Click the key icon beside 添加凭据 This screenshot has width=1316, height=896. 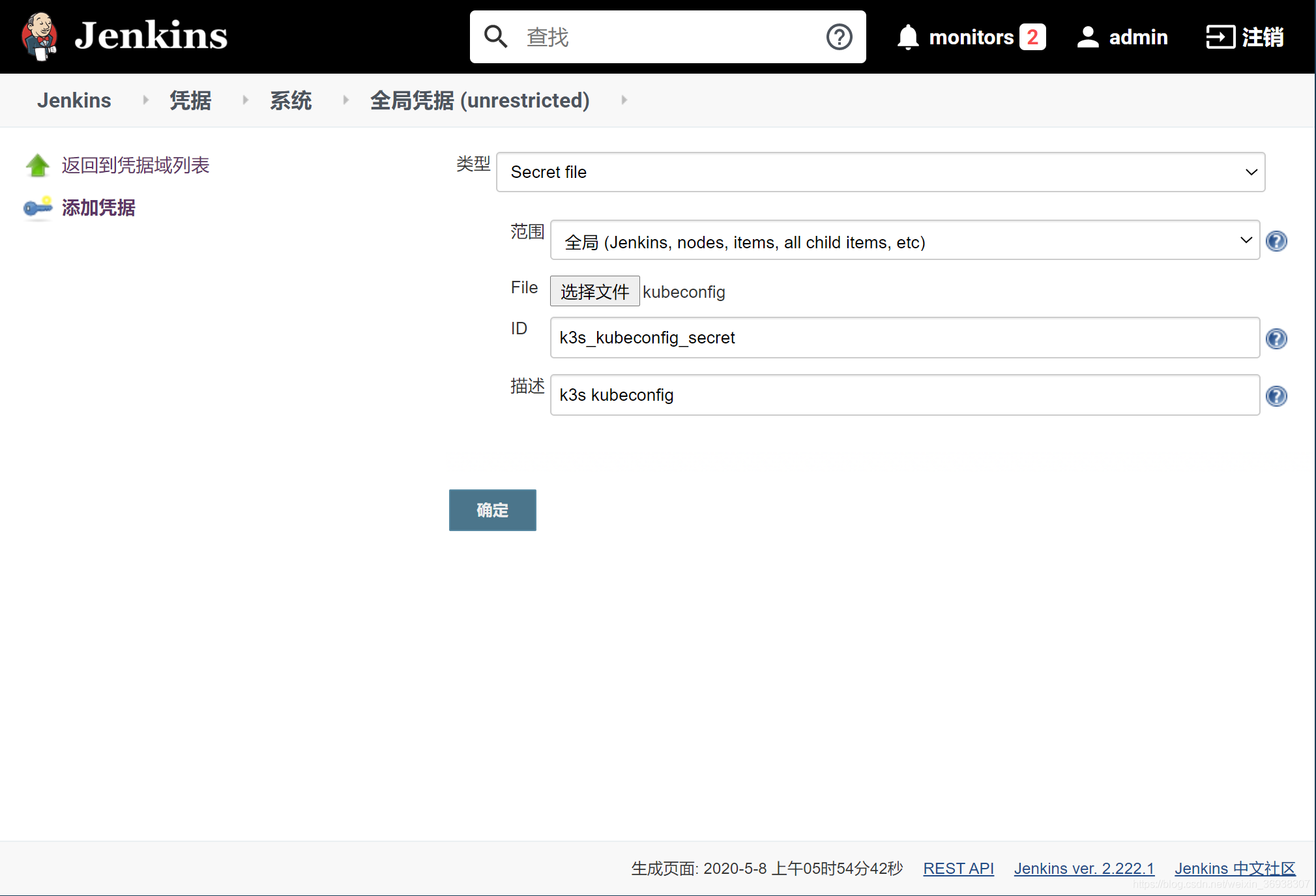[x=38, y=207]
